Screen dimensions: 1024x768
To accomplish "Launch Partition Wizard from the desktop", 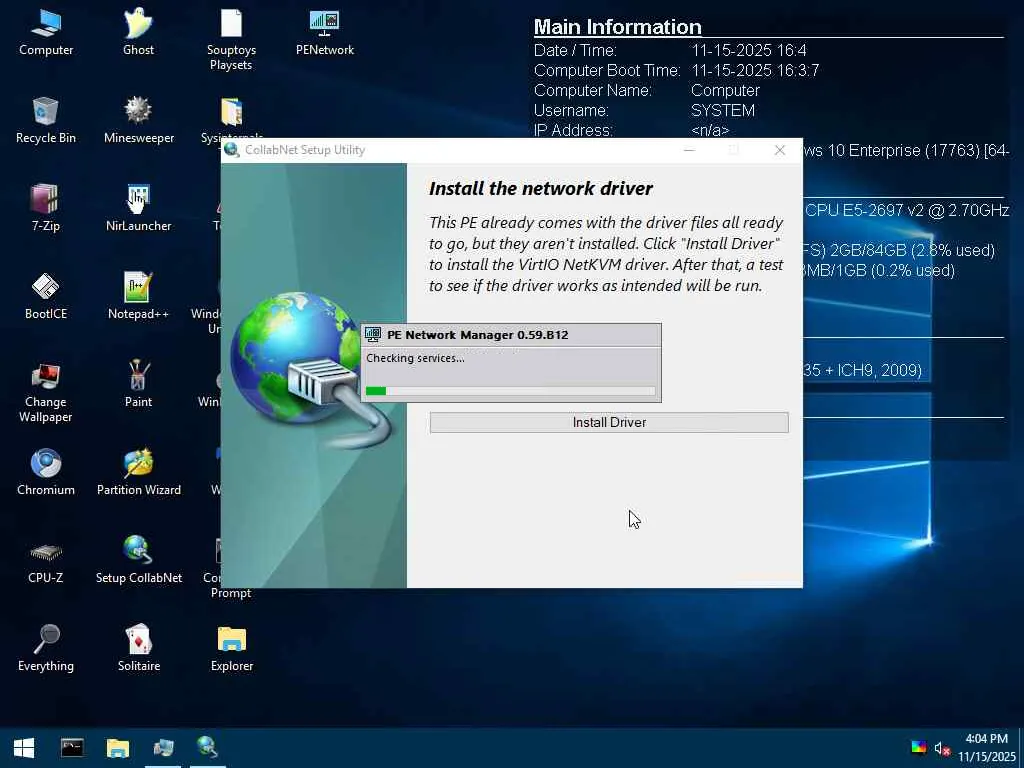I will click(x=138, y=472).
